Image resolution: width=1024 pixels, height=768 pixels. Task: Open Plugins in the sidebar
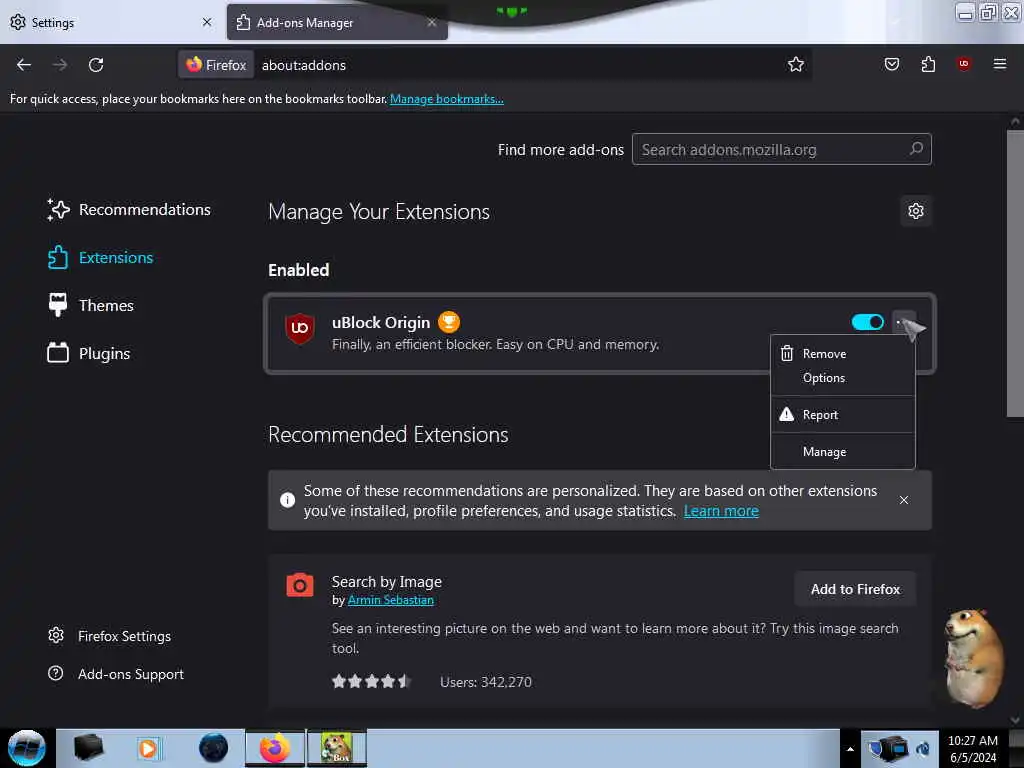point(89,353)
